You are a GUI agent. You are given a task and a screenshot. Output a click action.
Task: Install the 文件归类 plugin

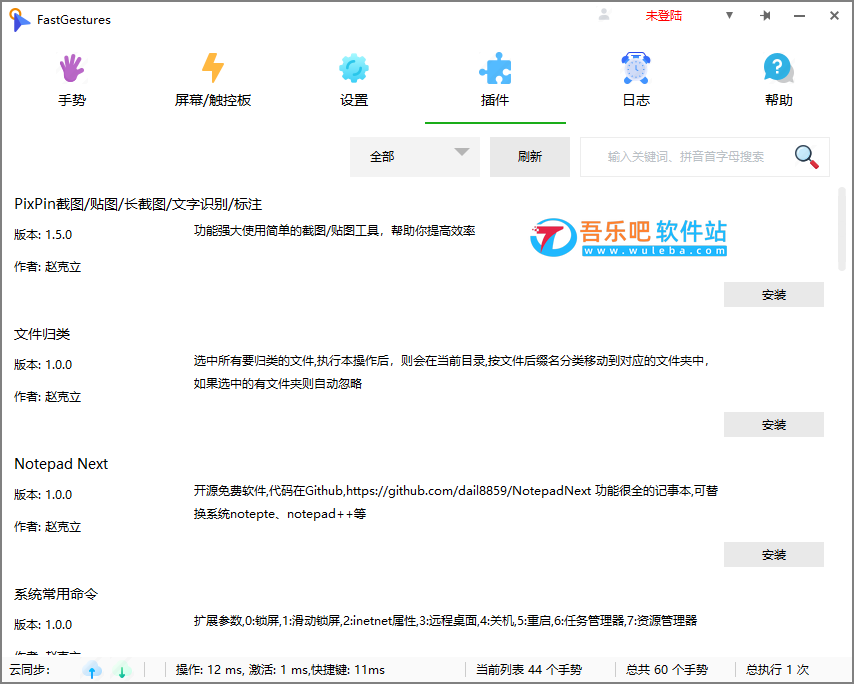[x=774, y=424]
